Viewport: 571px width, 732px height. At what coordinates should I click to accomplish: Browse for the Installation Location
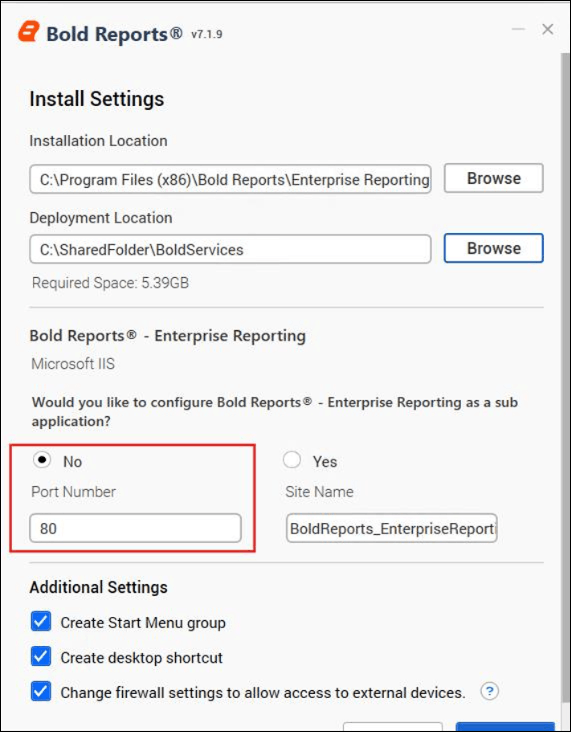[x=493, y=178]
